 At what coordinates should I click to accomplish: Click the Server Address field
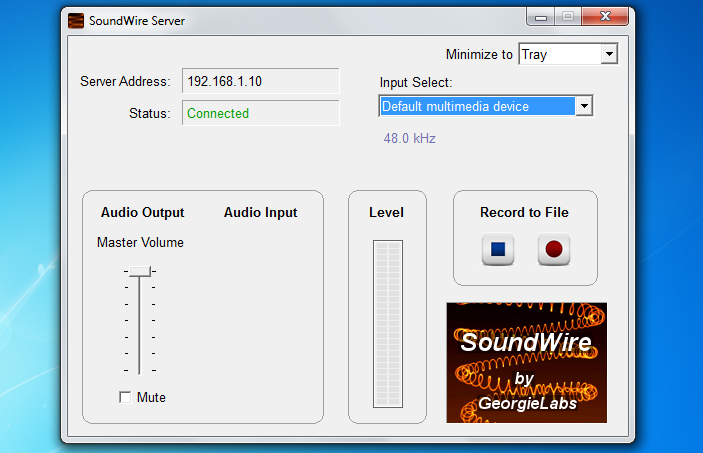pyautogui.click(x=260, y=81)
